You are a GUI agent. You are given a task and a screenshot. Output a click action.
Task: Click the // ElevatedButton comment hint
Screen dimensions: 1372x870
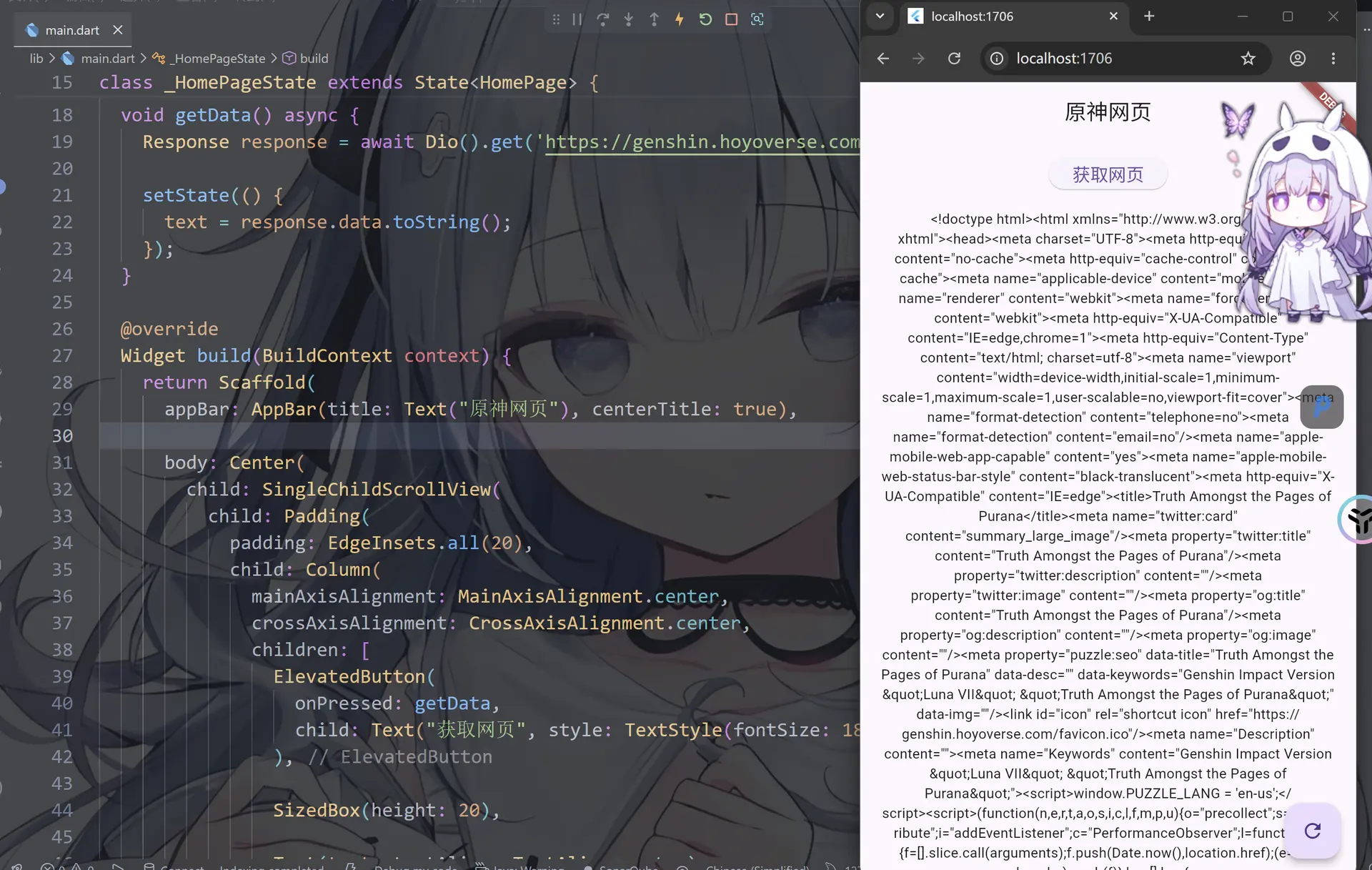click(399, 757)
